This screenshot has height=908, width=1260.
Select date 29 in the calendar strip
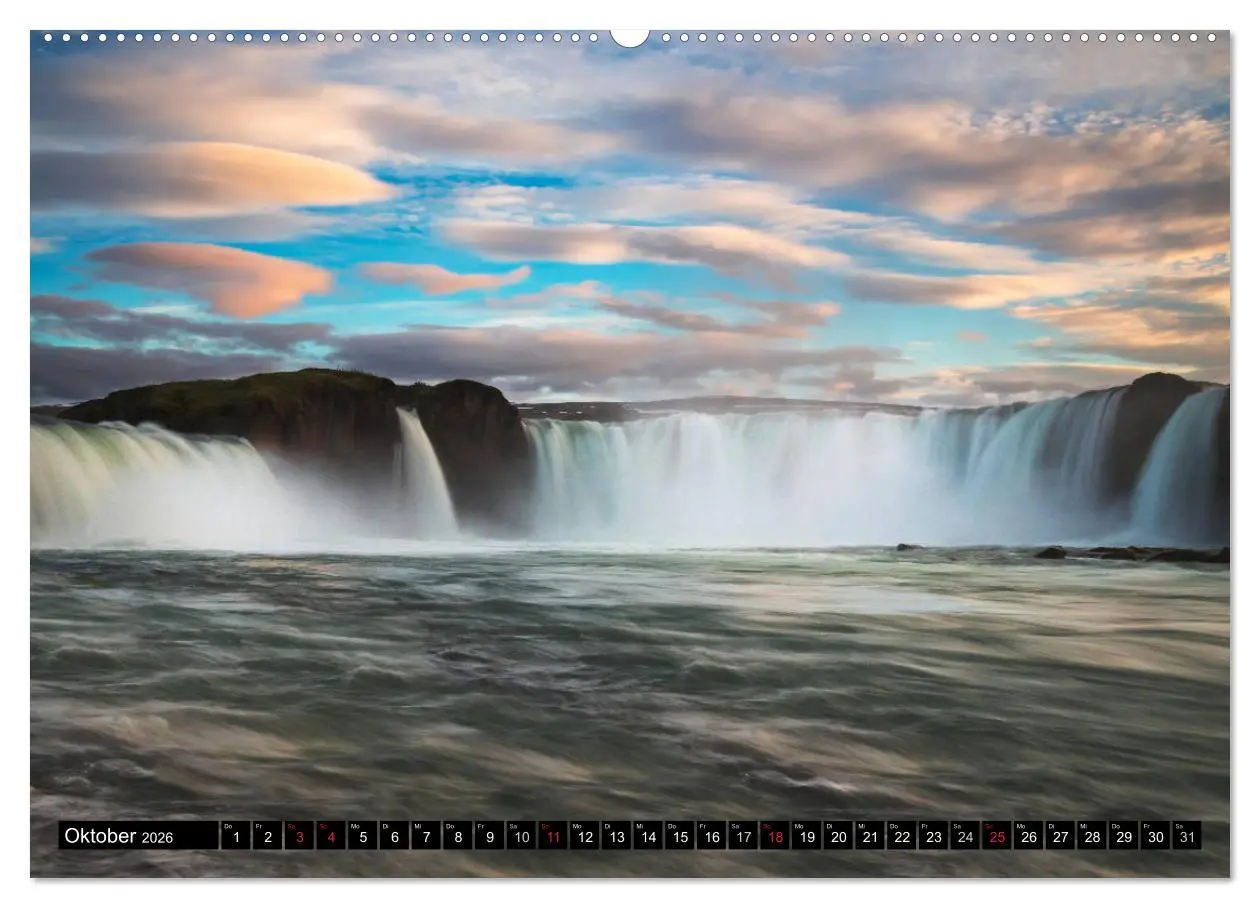coord(1124,836)
